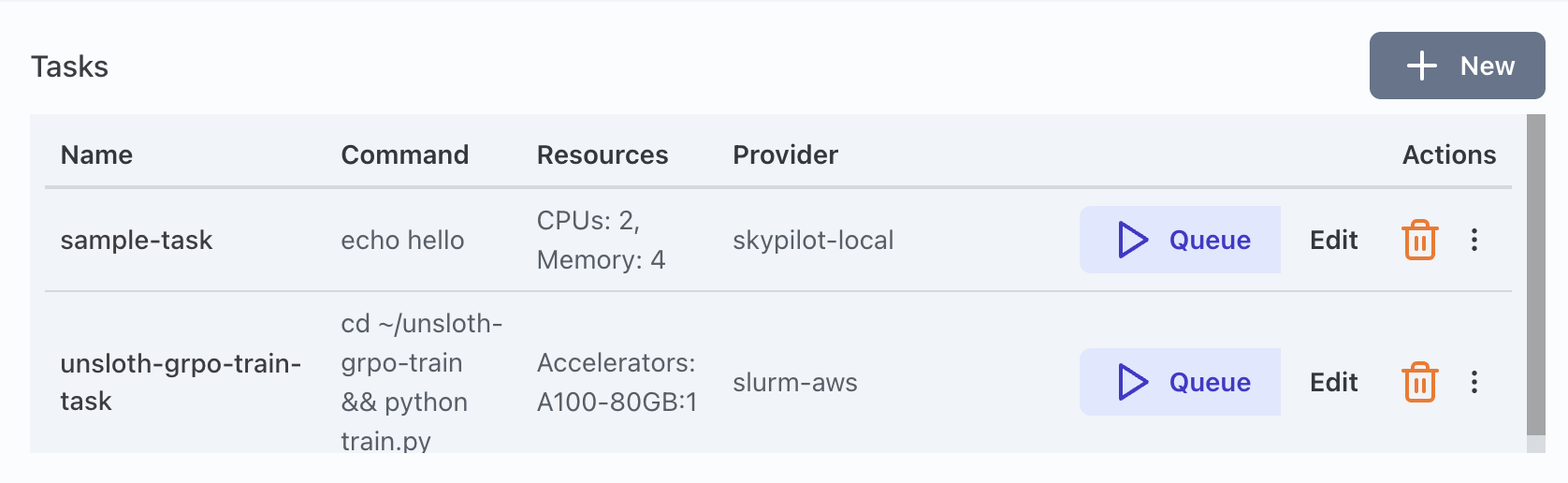Delete sample-task with the trash icon

click(1419, 240)
